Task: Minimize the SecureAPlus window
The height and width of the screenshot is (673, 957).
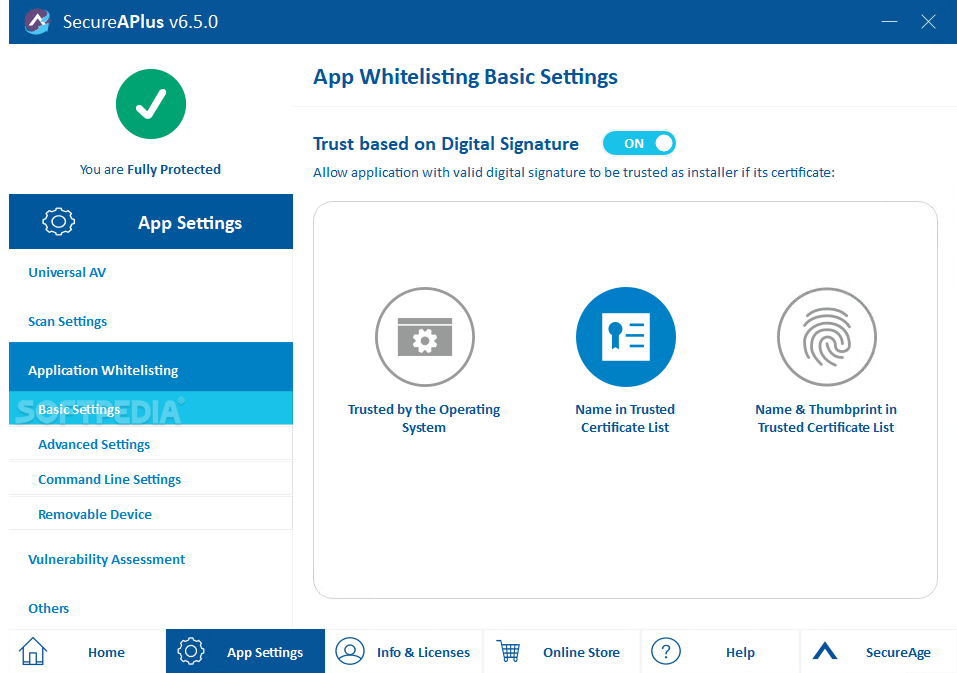Action: (889, 21)
